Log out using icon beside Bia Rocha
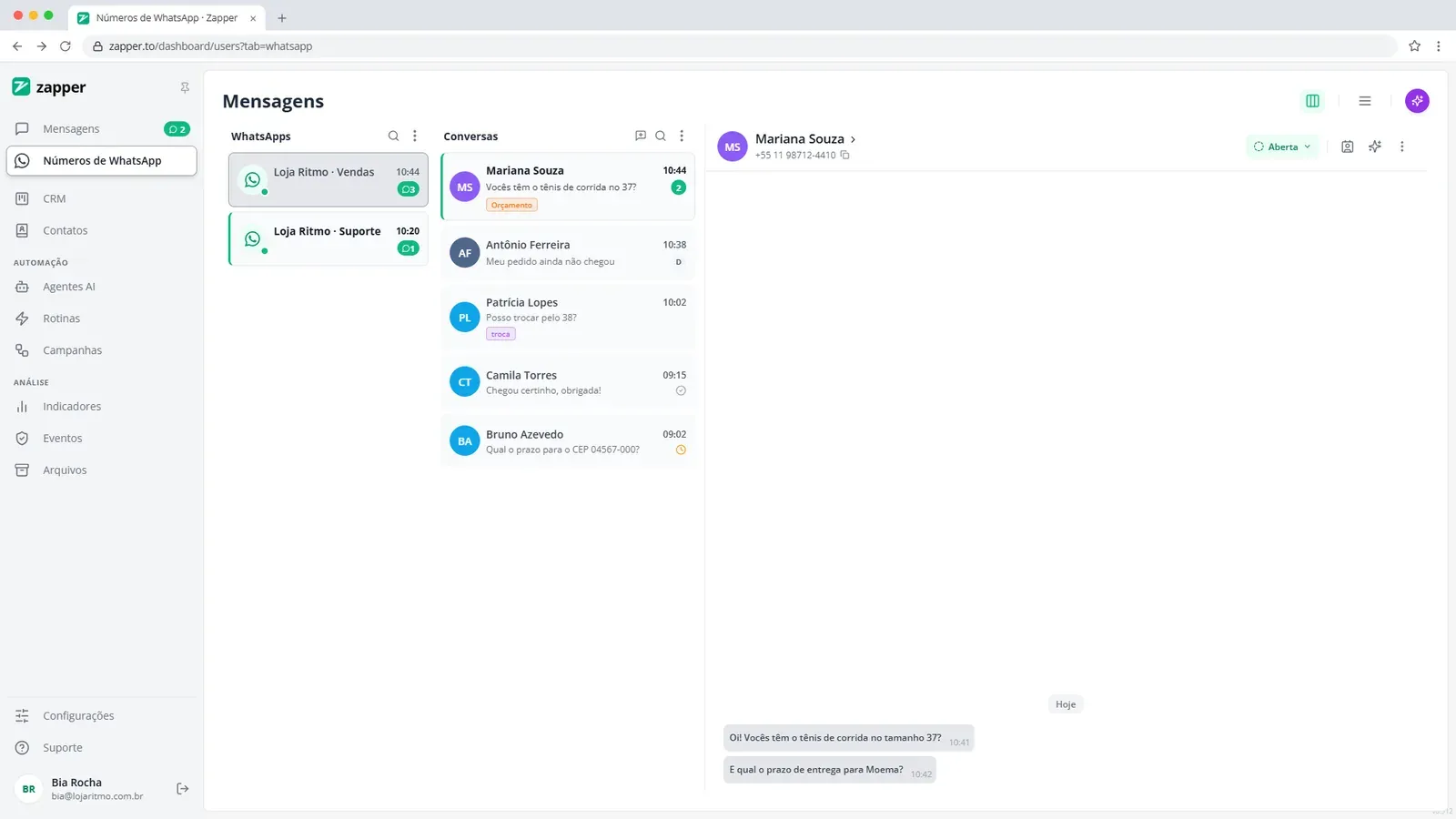This screenshot has width=1456, height=819. point(183,789)
